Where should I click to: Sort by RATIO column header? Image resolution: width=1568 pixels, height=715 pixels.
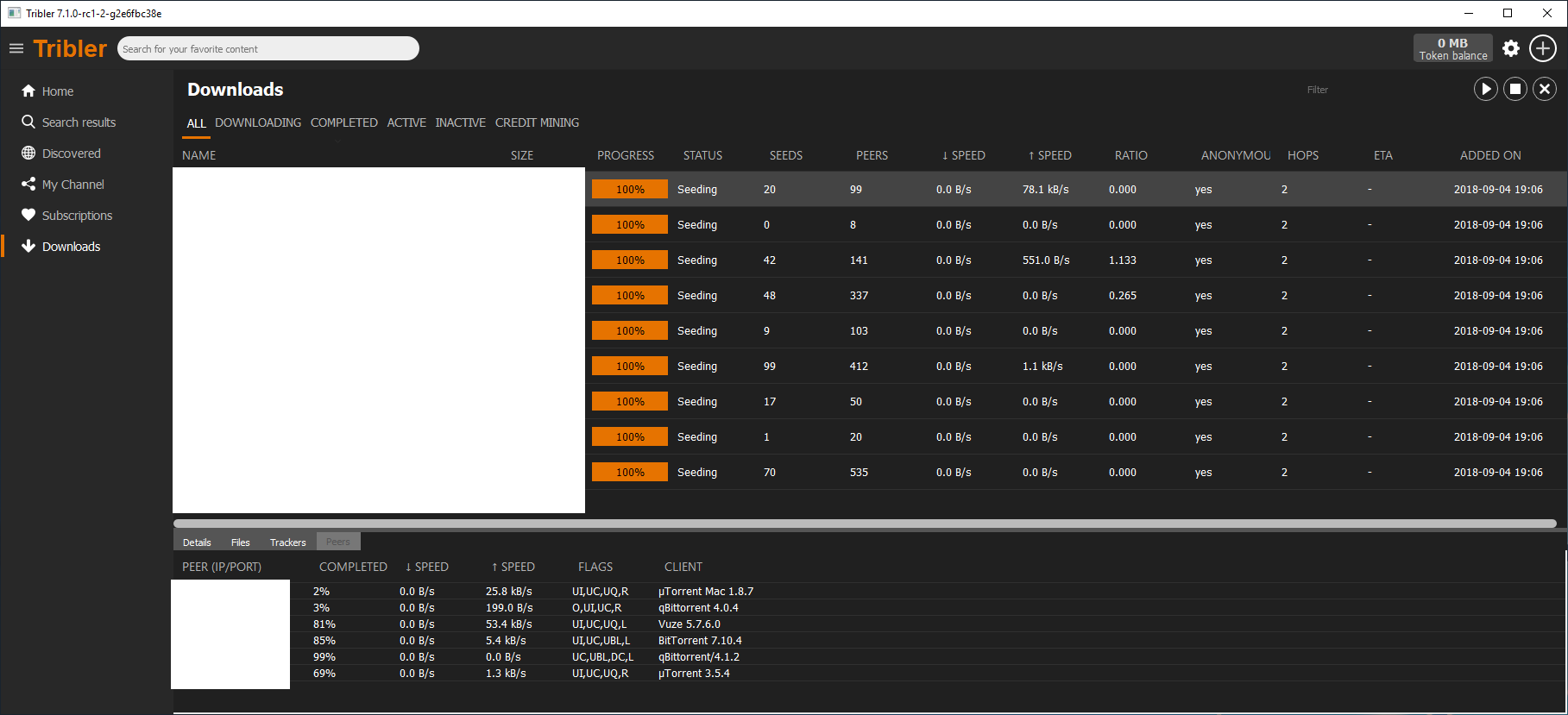coord(1131,155)
